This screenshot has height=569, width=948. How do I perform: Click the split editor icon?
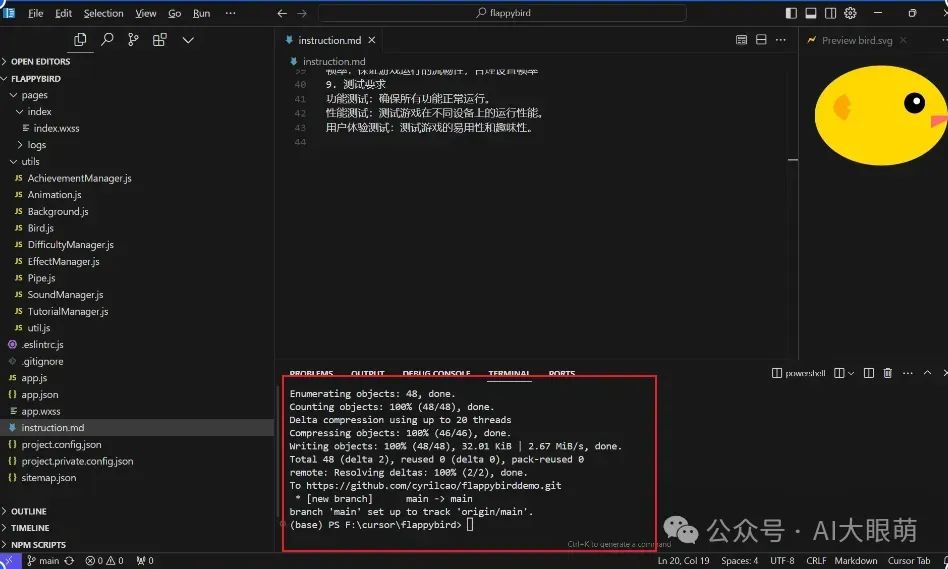point(761,40)
